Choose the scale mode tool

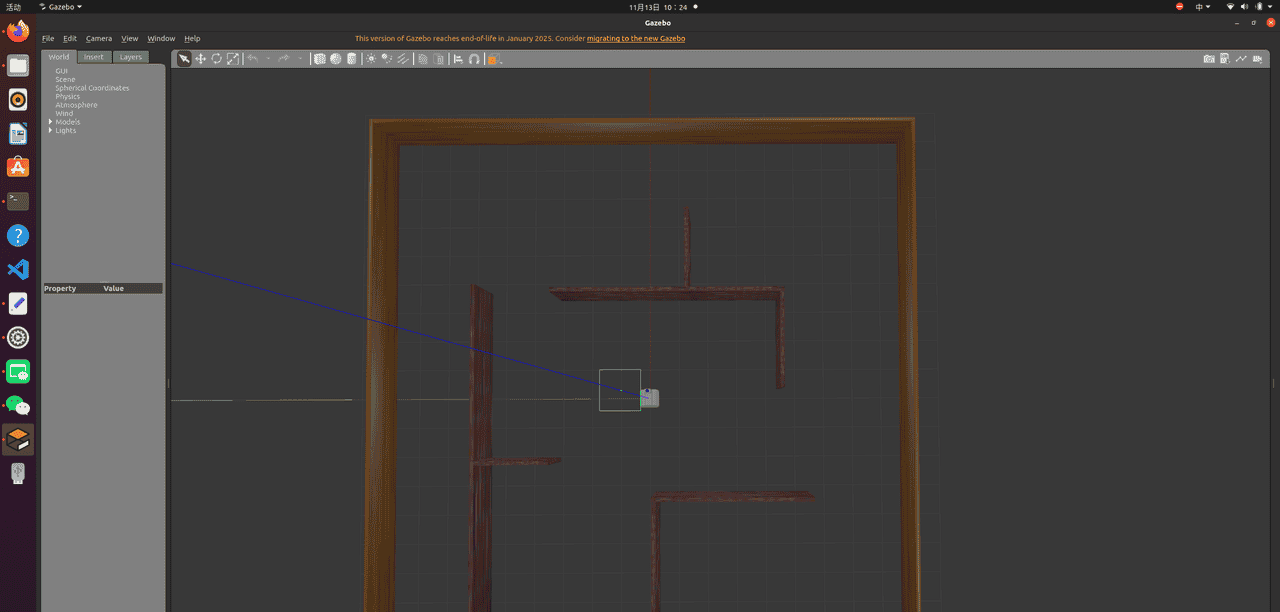pyautogui.click(x=233, y=59)
